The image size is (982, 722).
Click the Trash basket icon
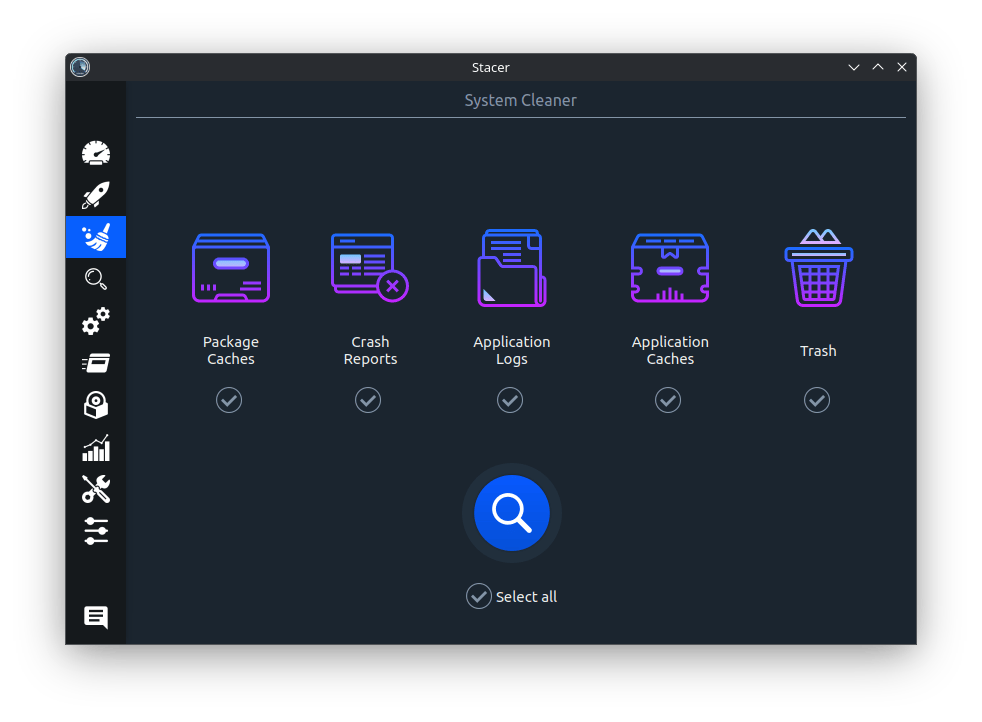click(x=819, y=268)
